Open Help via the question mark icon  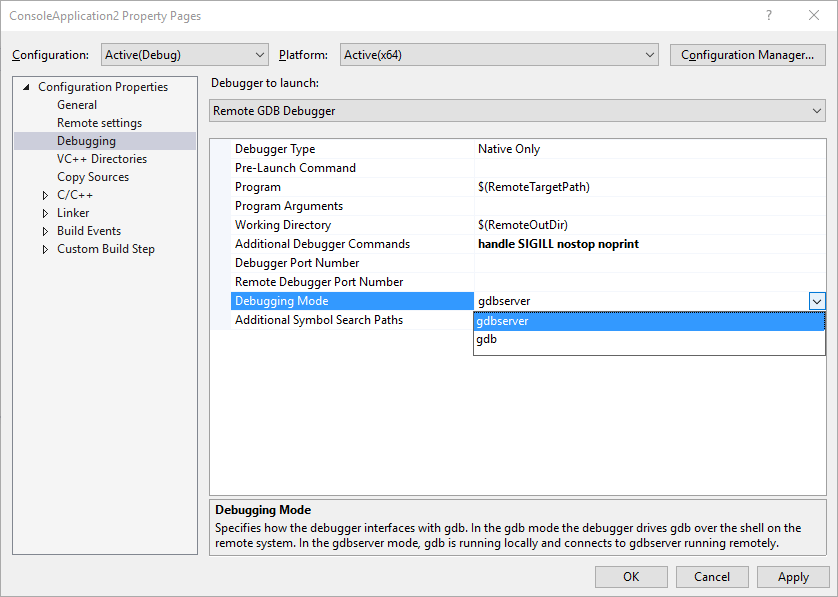pyautogui.click(x=767, y=15)
